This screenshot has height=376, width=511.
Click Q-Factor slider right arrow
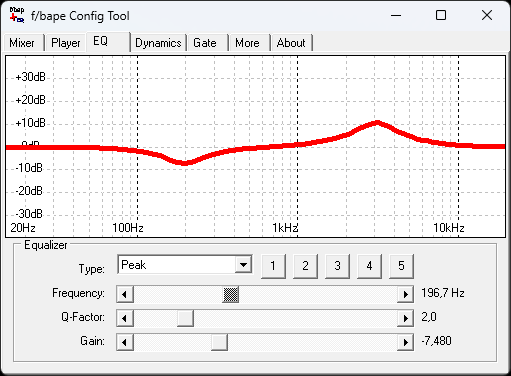point(405,318)
